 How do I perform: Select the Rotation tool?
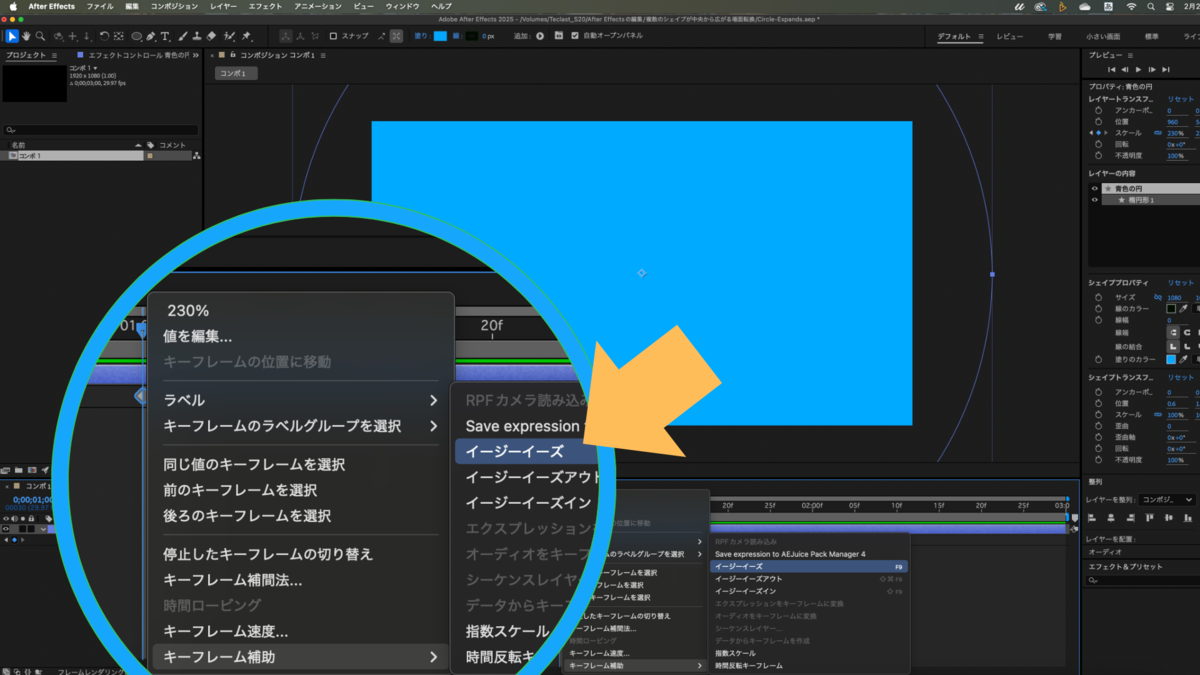[104, 36]
